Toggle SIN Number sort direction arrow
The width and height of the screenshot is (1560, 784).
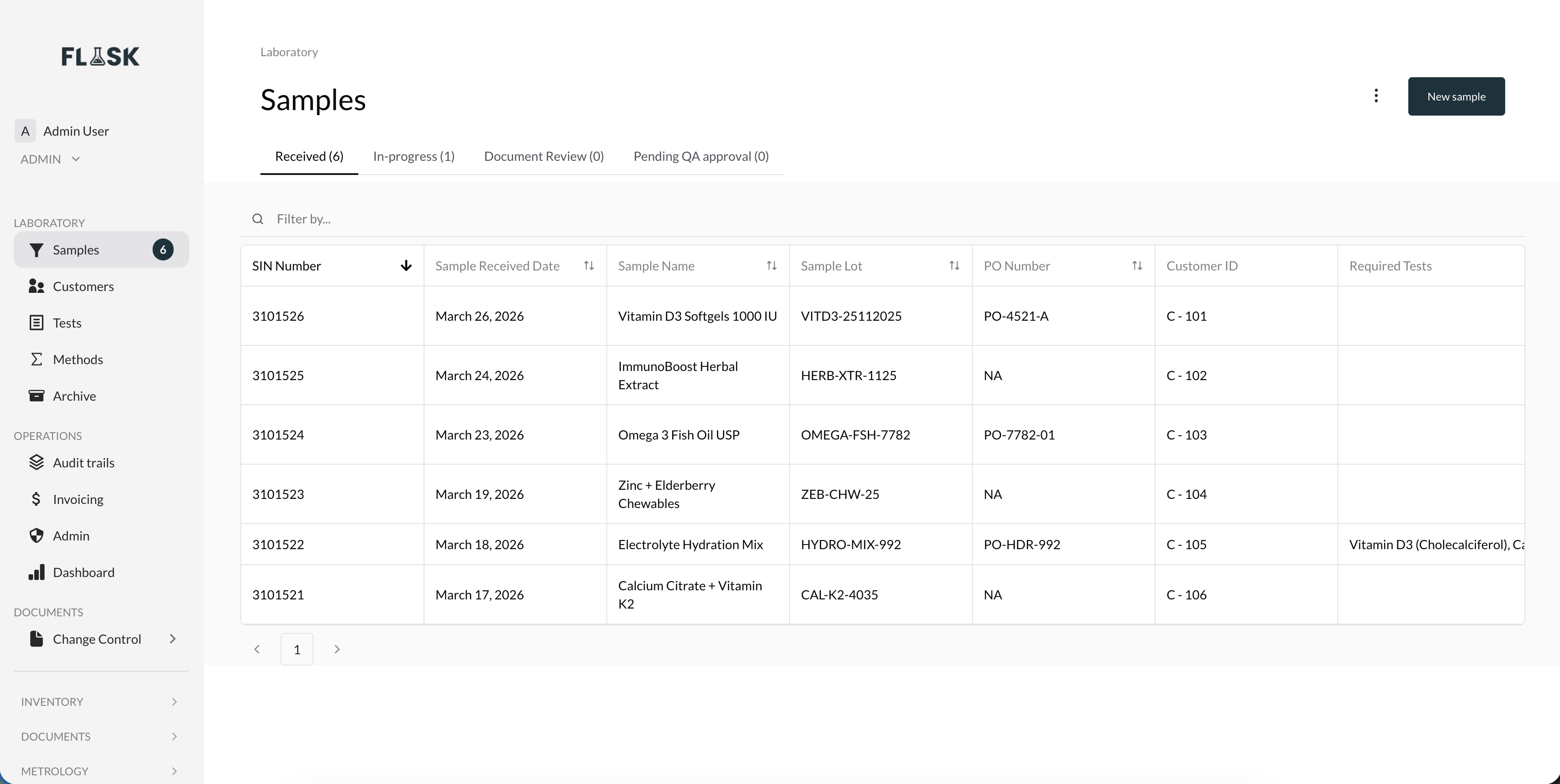click(406, 266)
